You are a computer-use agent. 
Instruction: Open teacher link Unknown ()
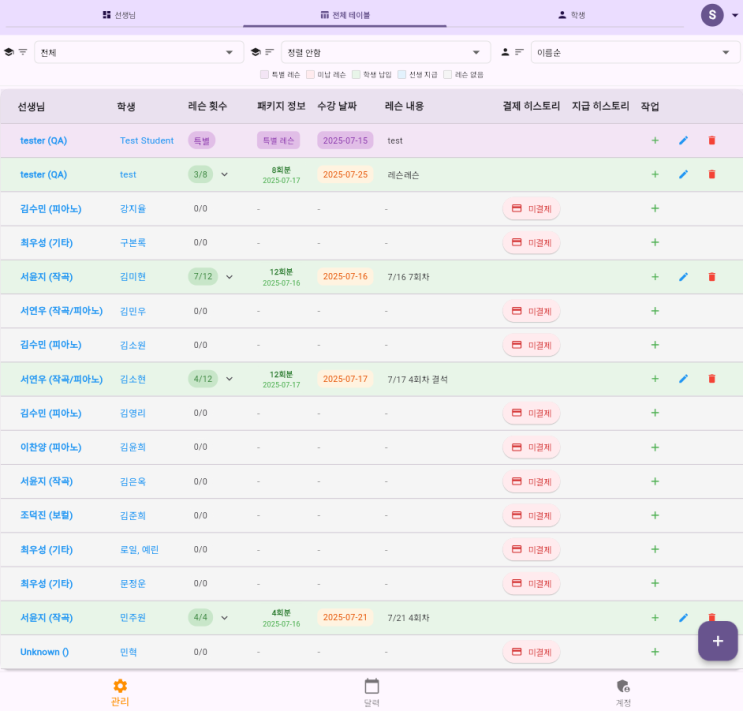point(45,652)
